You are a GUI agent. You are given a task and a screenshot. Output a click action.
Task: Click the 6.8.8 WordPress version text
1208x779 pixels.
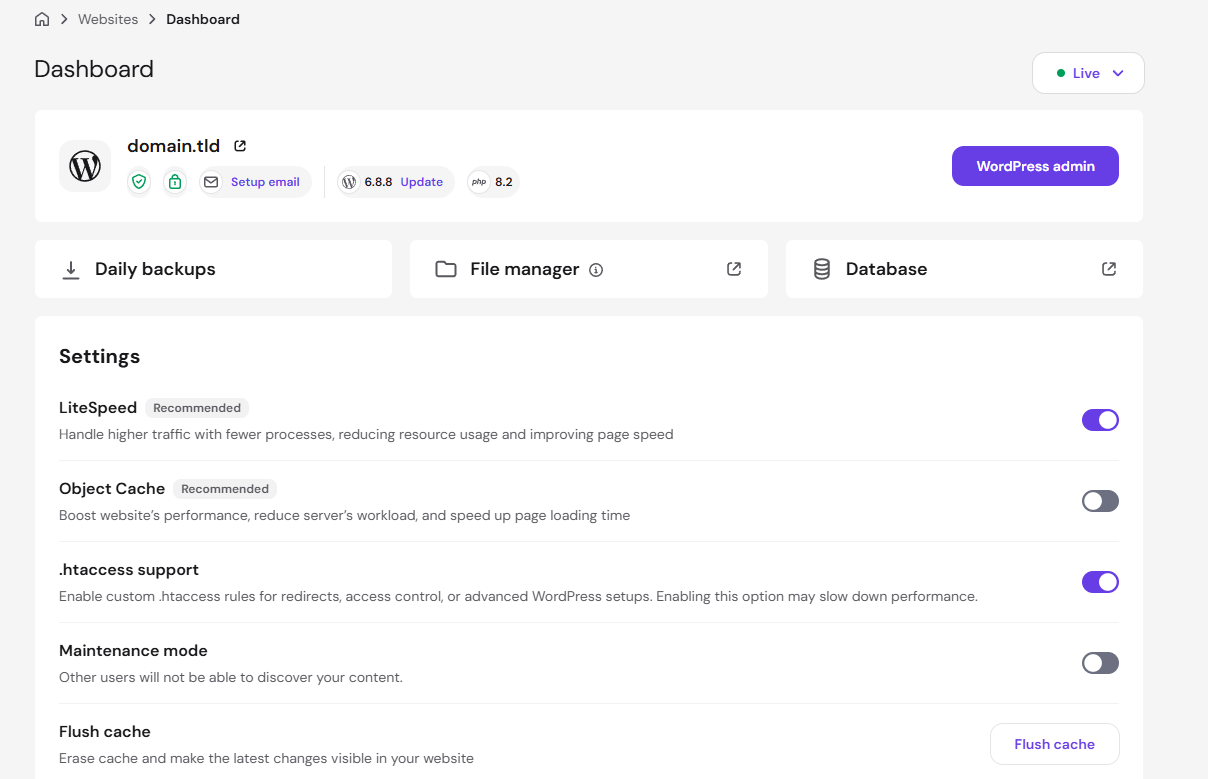[x=378, y=182]
